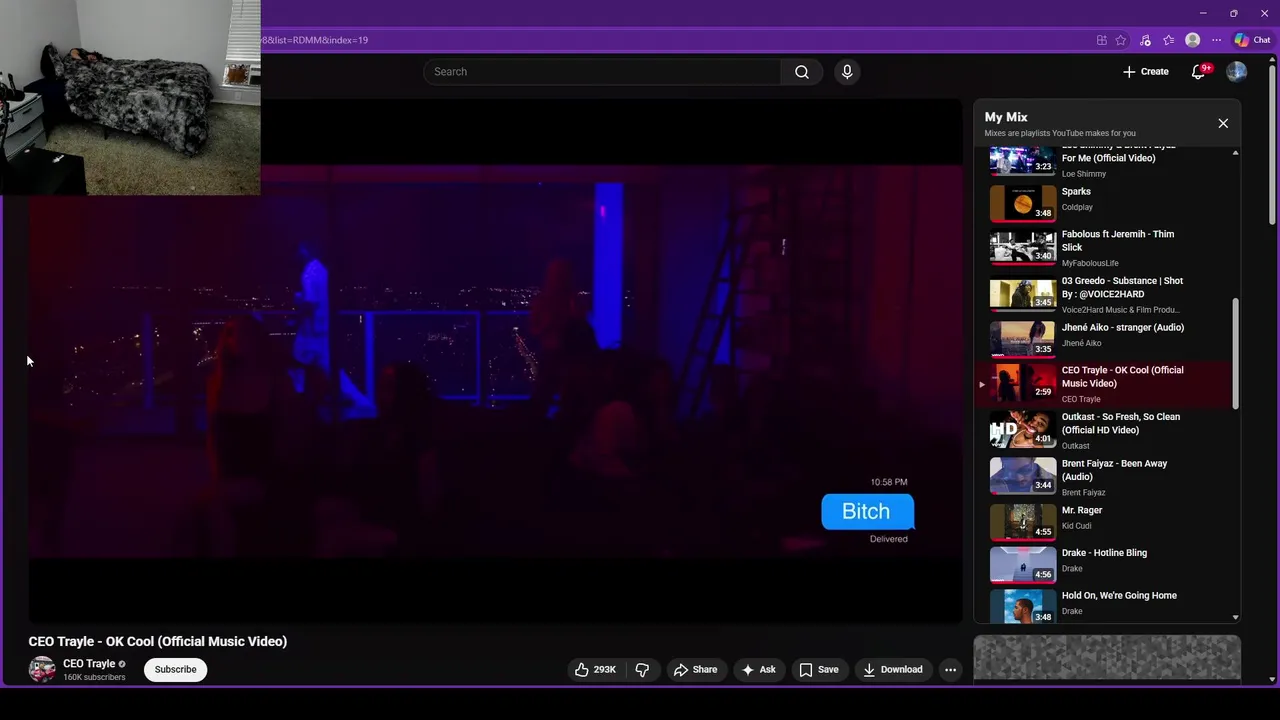Dislike the OK Cool video
The image size is (1280, 720).
(643, 670)
